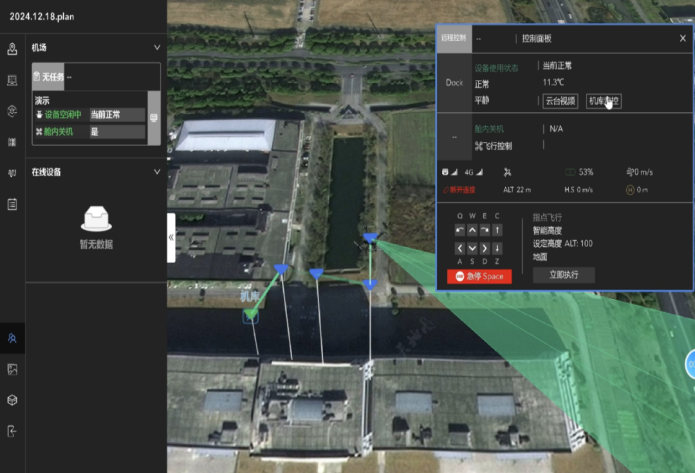Collapse the 在线设备 section chevron
Screen dimensions: 695x473
(157, 172)
